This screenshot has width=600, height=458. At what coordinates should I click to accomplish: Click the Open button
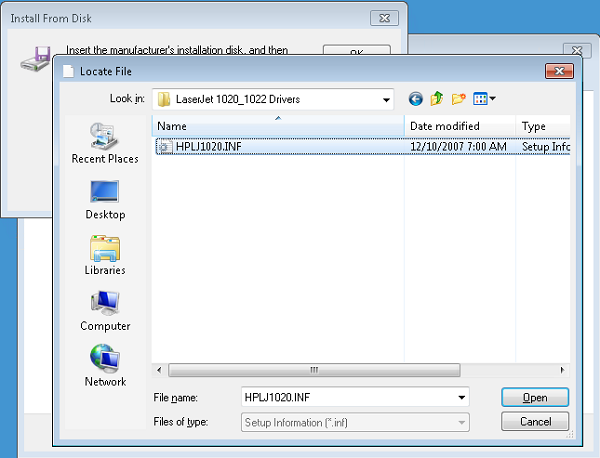point(534,398)
